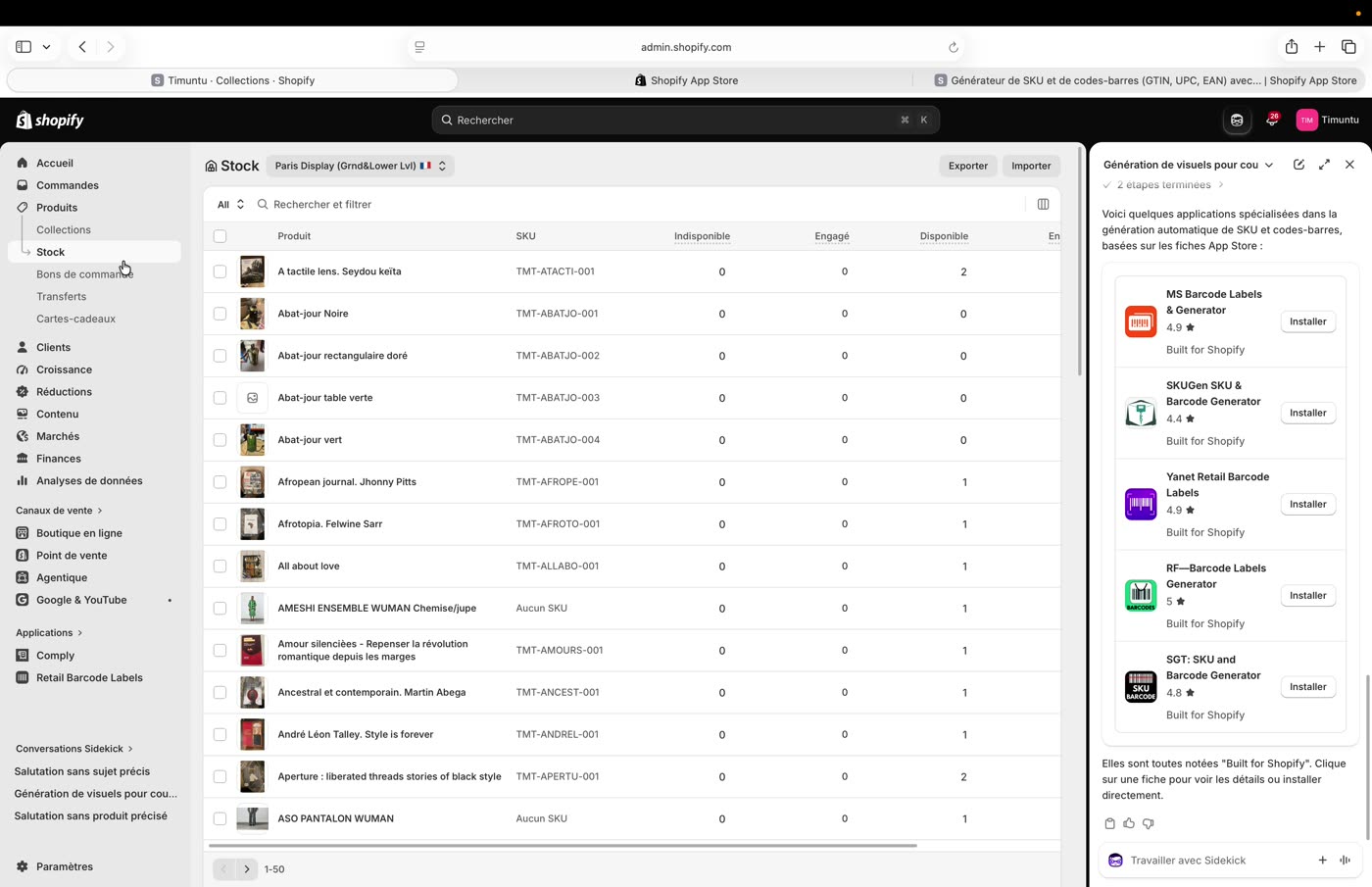This screenshot has height=887, width=1372.
Task: Open the SGT SKU and Barcode Generator icon
Action: click(x=1141, y=686)
